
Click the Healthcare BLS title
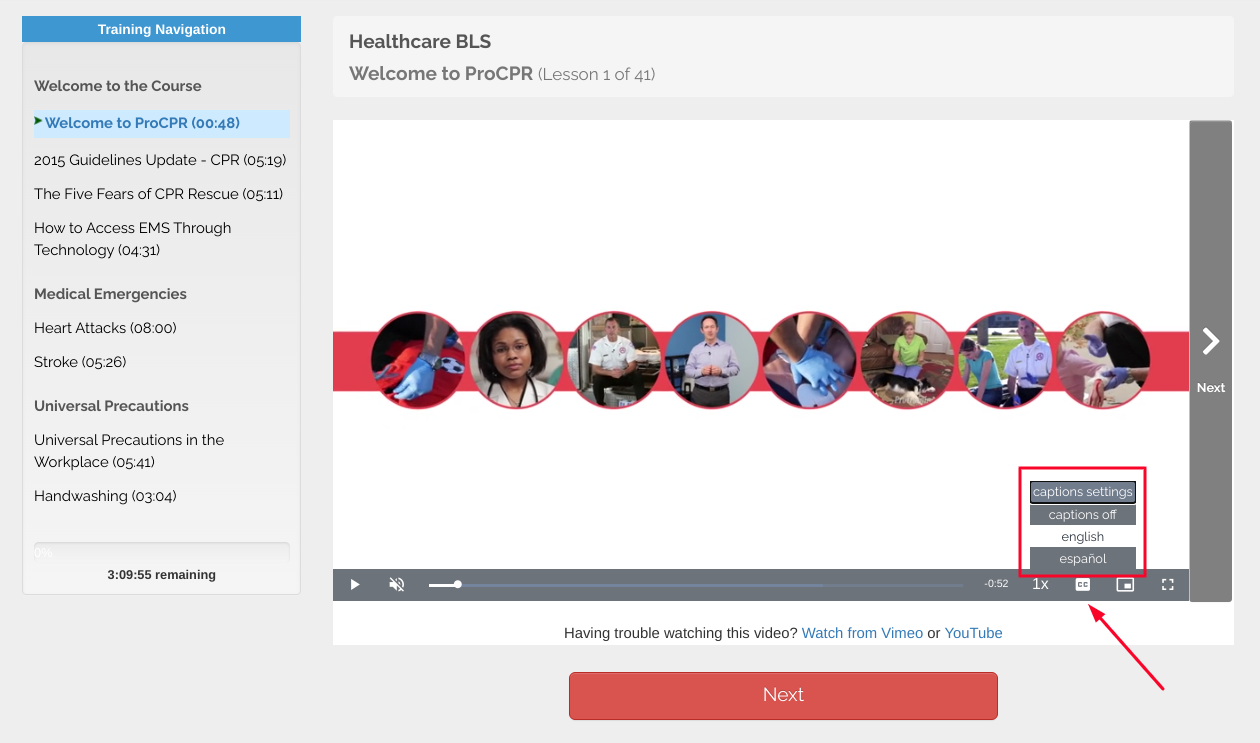click(x=420, y=42)
